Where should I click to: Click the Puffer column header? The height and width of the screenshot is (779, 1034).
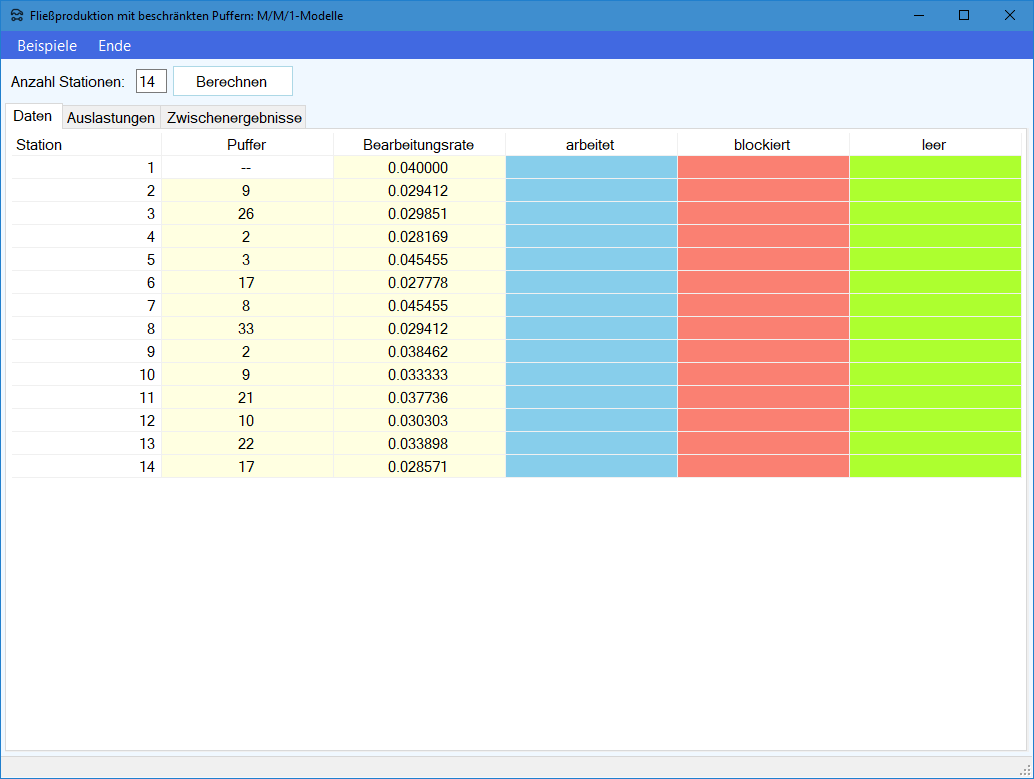(246, 145)
